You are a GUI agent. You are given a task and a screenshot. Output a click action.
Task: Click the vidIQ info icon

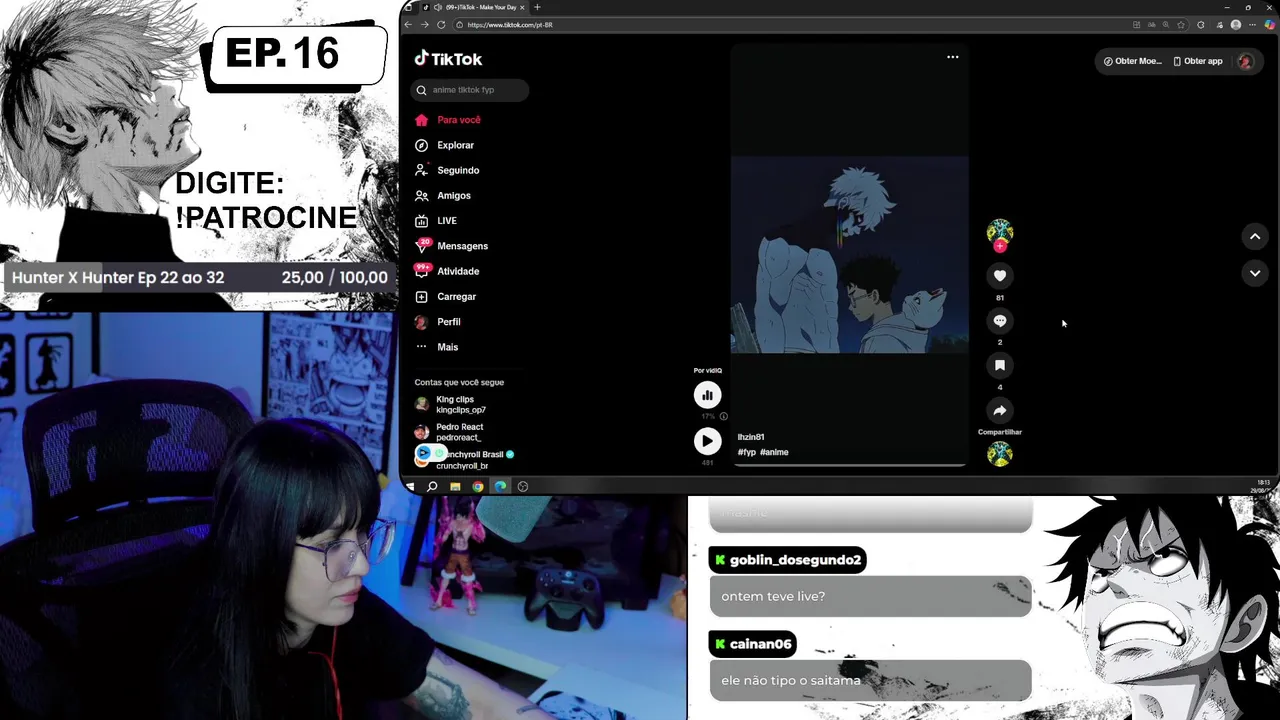(723, 416)
